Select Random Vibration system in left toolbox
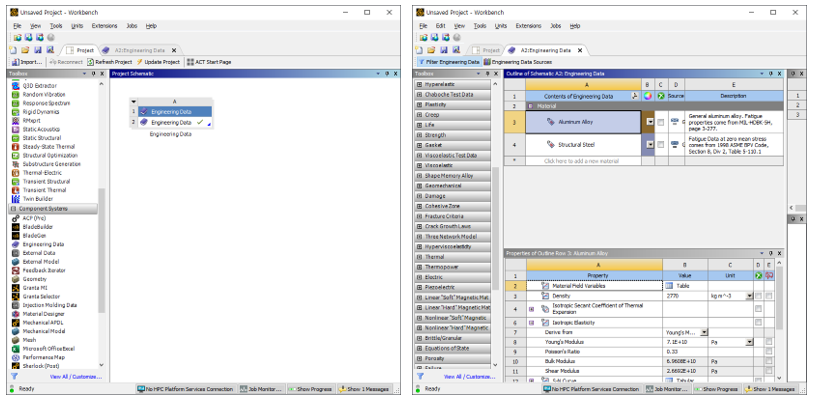The width and height of the screenshot is (818, 396). click(44, 94)
